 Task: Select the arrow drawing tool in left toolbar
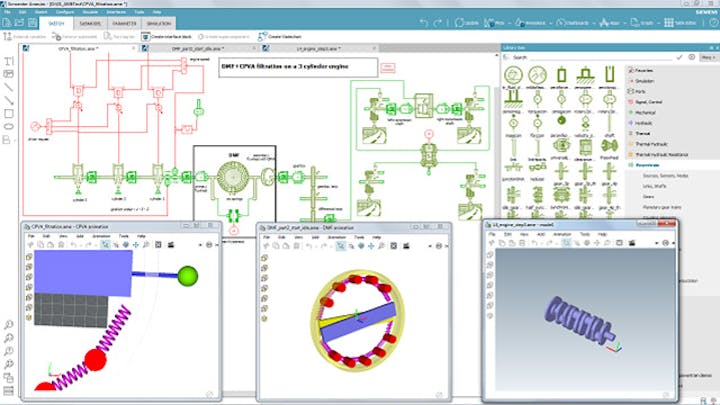9,101
